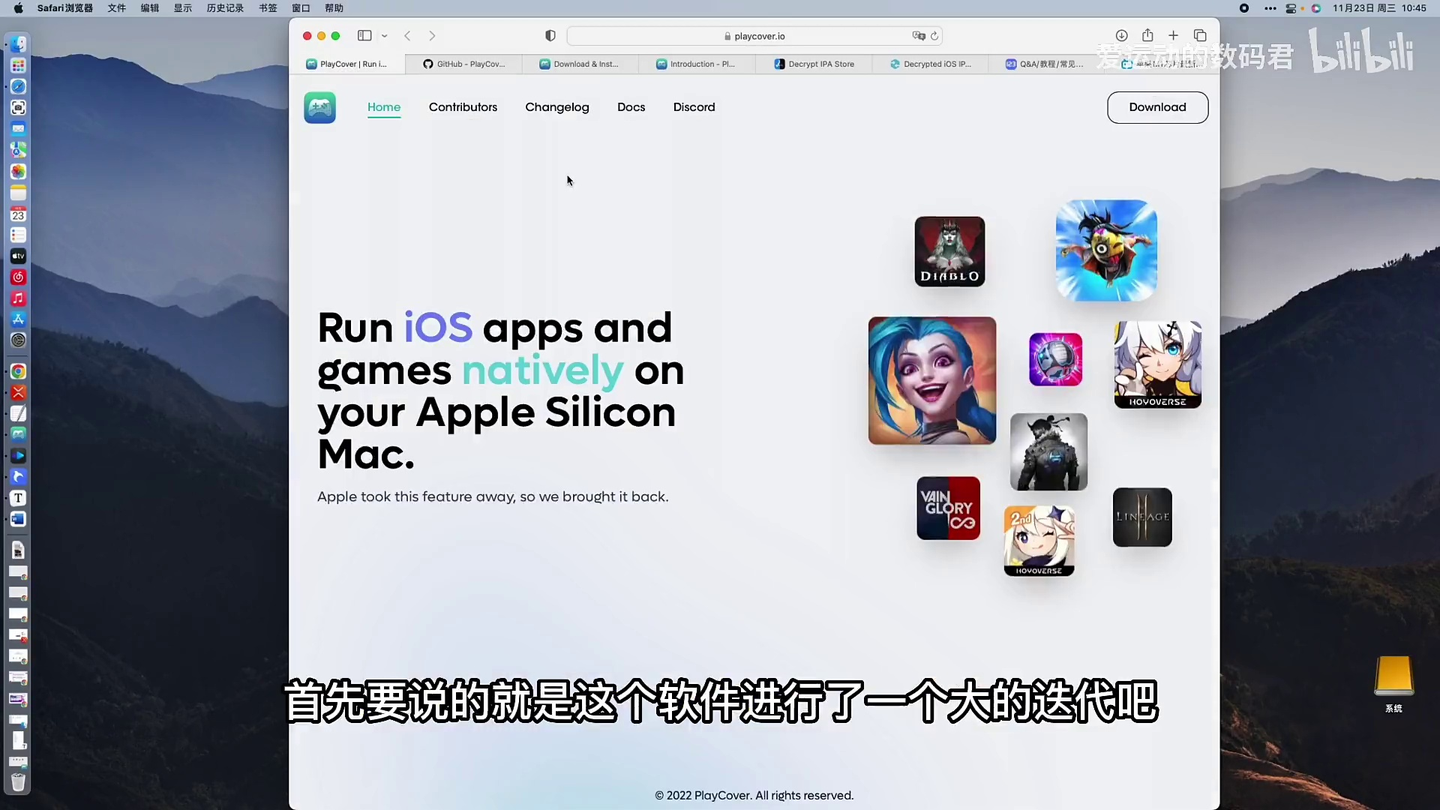Open the Screenshot app in the dock

click(x=18, y=108)
